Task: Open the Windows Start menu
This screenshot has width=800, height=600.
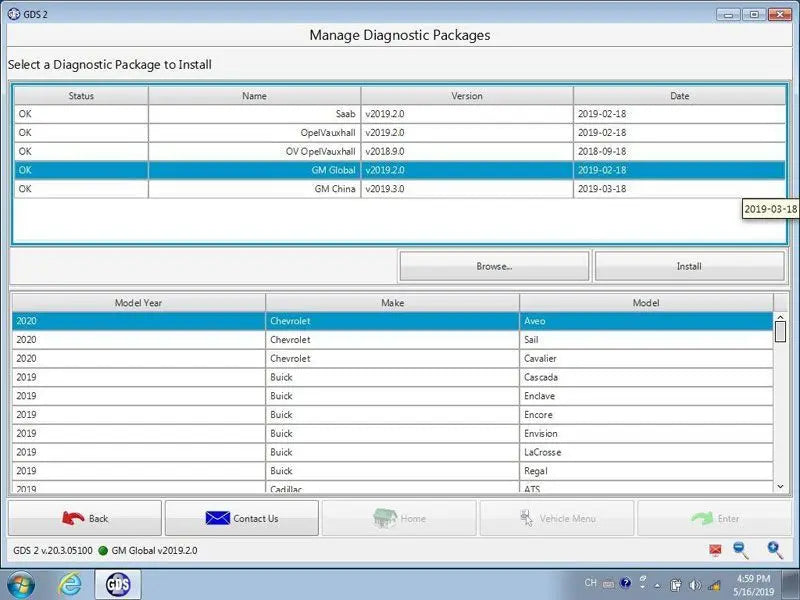Action: tap(20, 583)
